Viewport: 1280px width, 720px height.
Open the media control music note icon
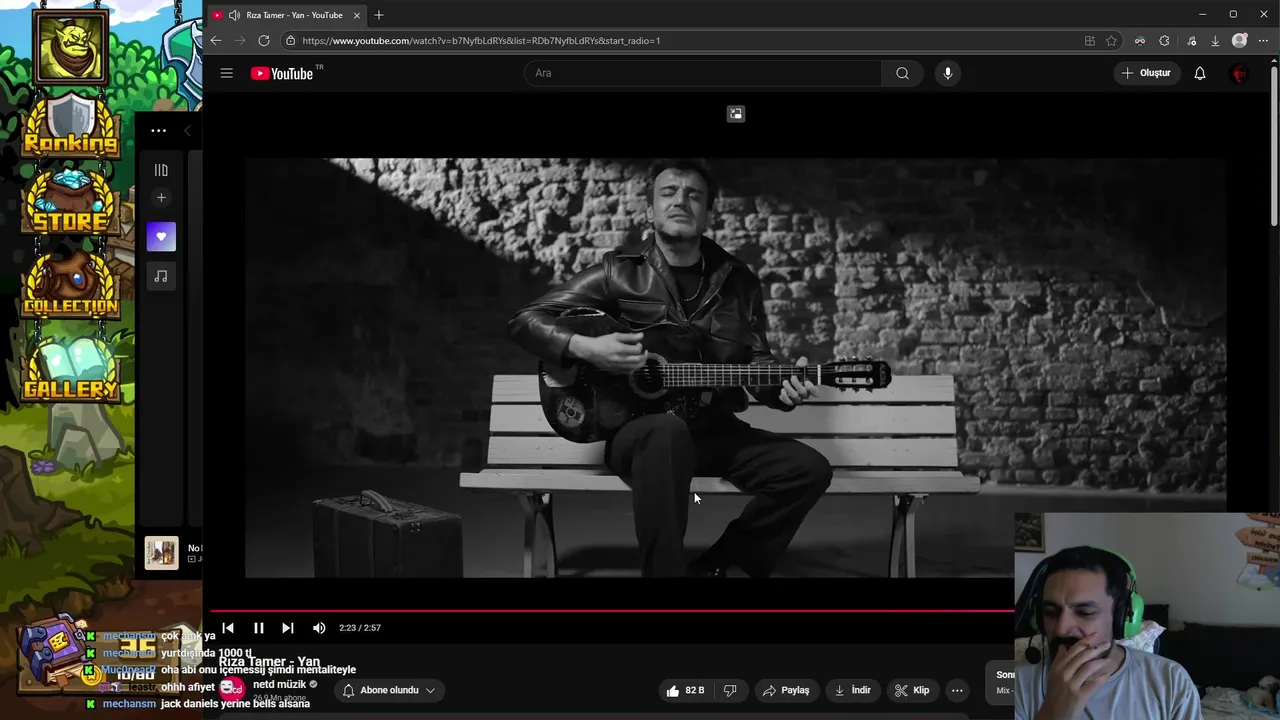1191,41
